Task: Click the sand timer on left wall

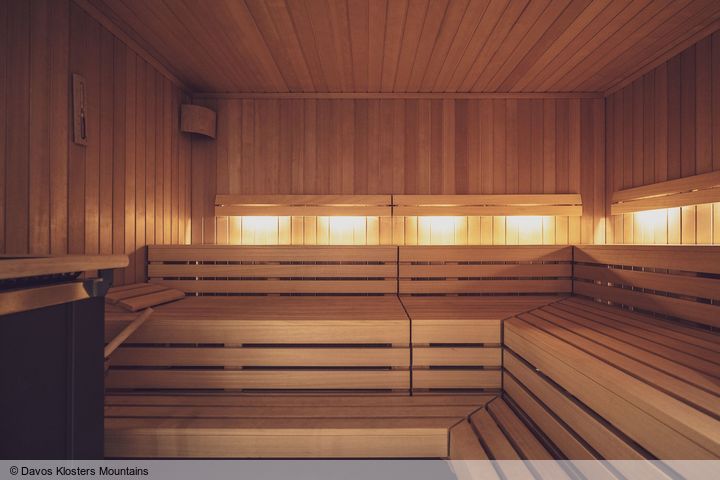Action: tap(80, 109)
